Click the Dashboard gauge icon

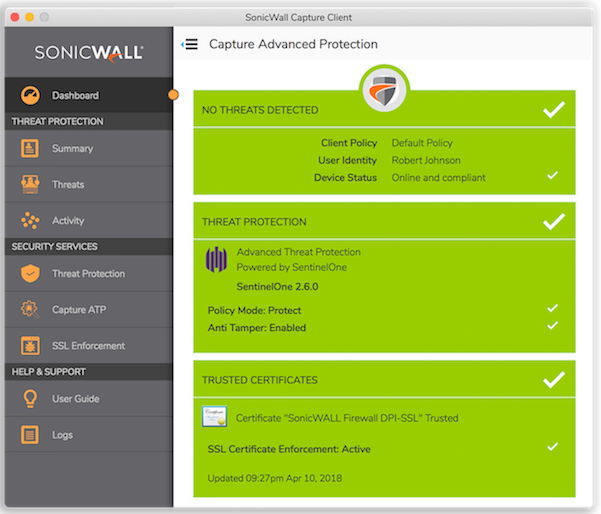(x=30, y=95)
